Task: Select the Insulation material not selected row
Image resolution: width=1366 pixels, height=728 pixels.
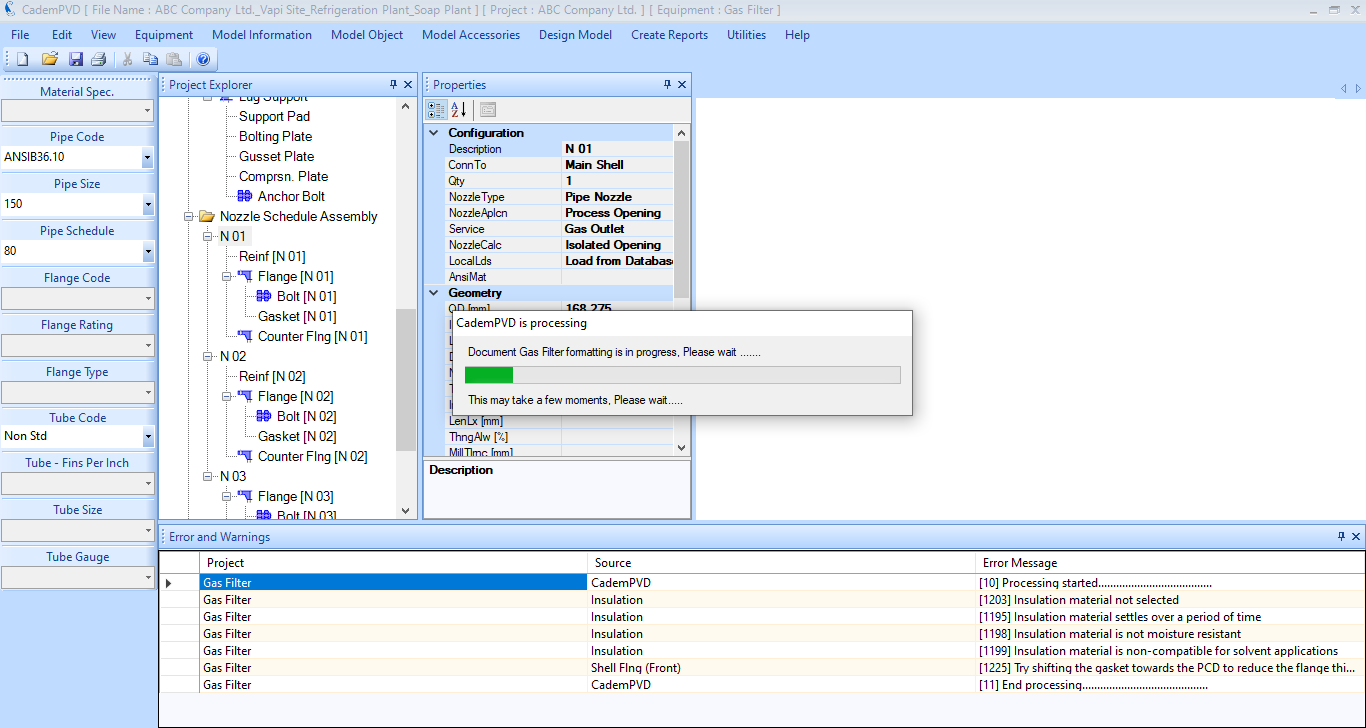Action: (x=762, y=600)
